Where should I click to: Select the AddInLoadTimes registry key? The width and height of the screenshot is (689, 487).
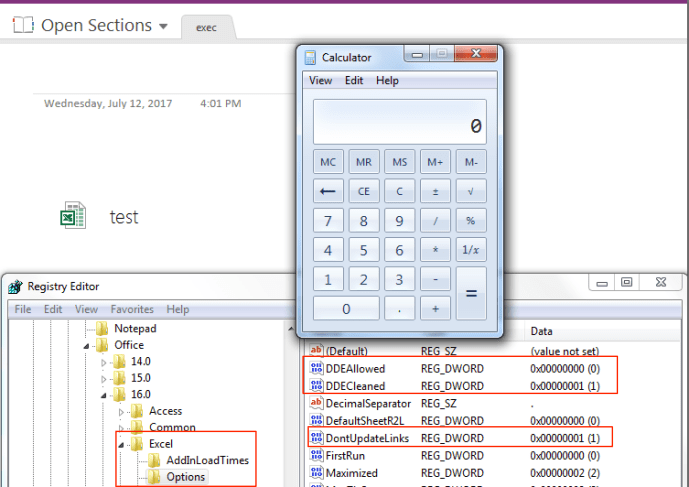pos(207,460)
